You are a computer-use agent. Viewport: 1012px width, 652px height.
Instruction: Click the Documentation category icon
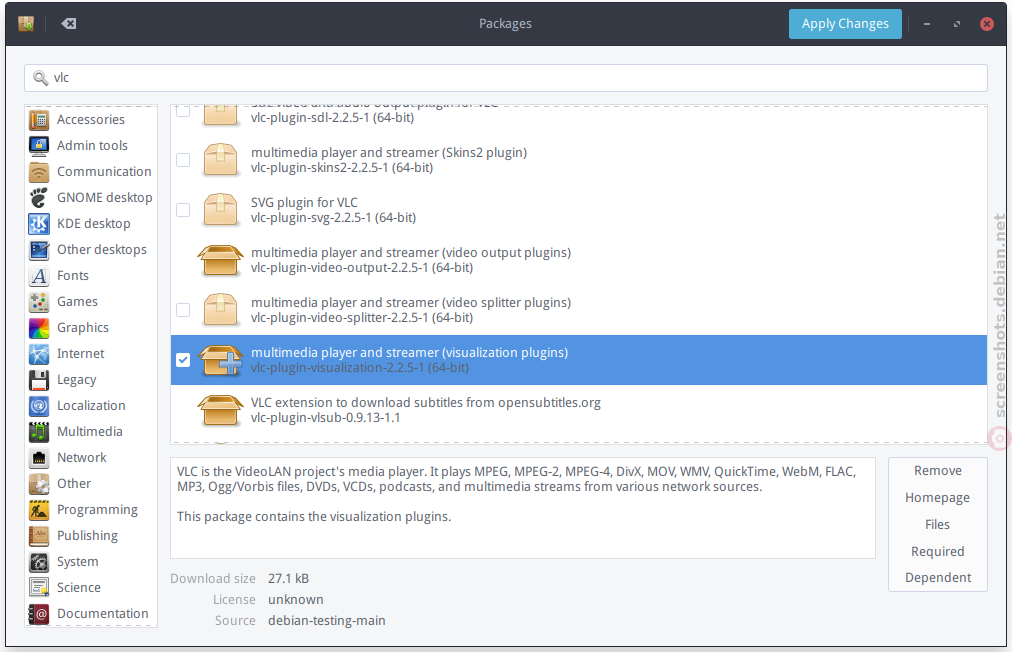pyautogui.click(x=39, y=614)
